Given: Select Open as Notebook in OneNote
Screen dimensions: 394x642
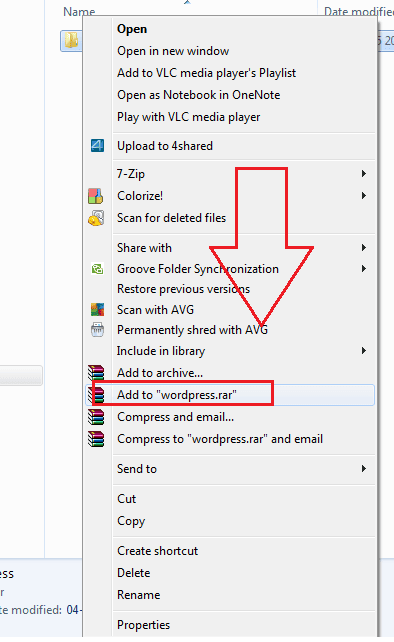Looking at the screenshot, I should pyautogui.click(x=199, y=95).
